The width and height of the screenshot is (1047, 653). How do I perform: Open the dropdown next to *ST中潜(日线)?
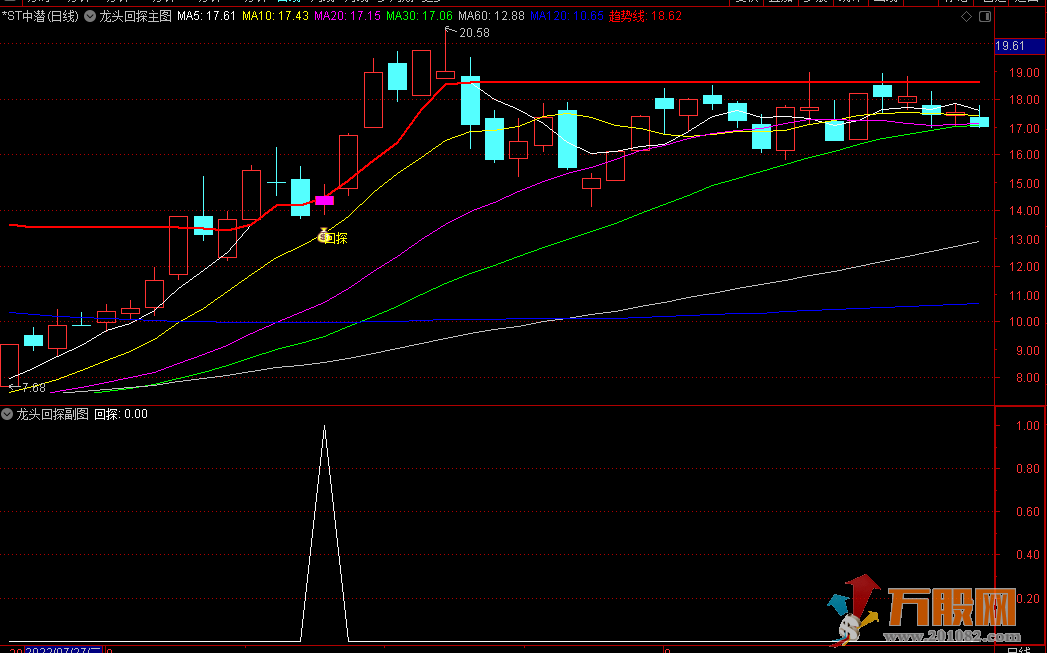(90, 16)
